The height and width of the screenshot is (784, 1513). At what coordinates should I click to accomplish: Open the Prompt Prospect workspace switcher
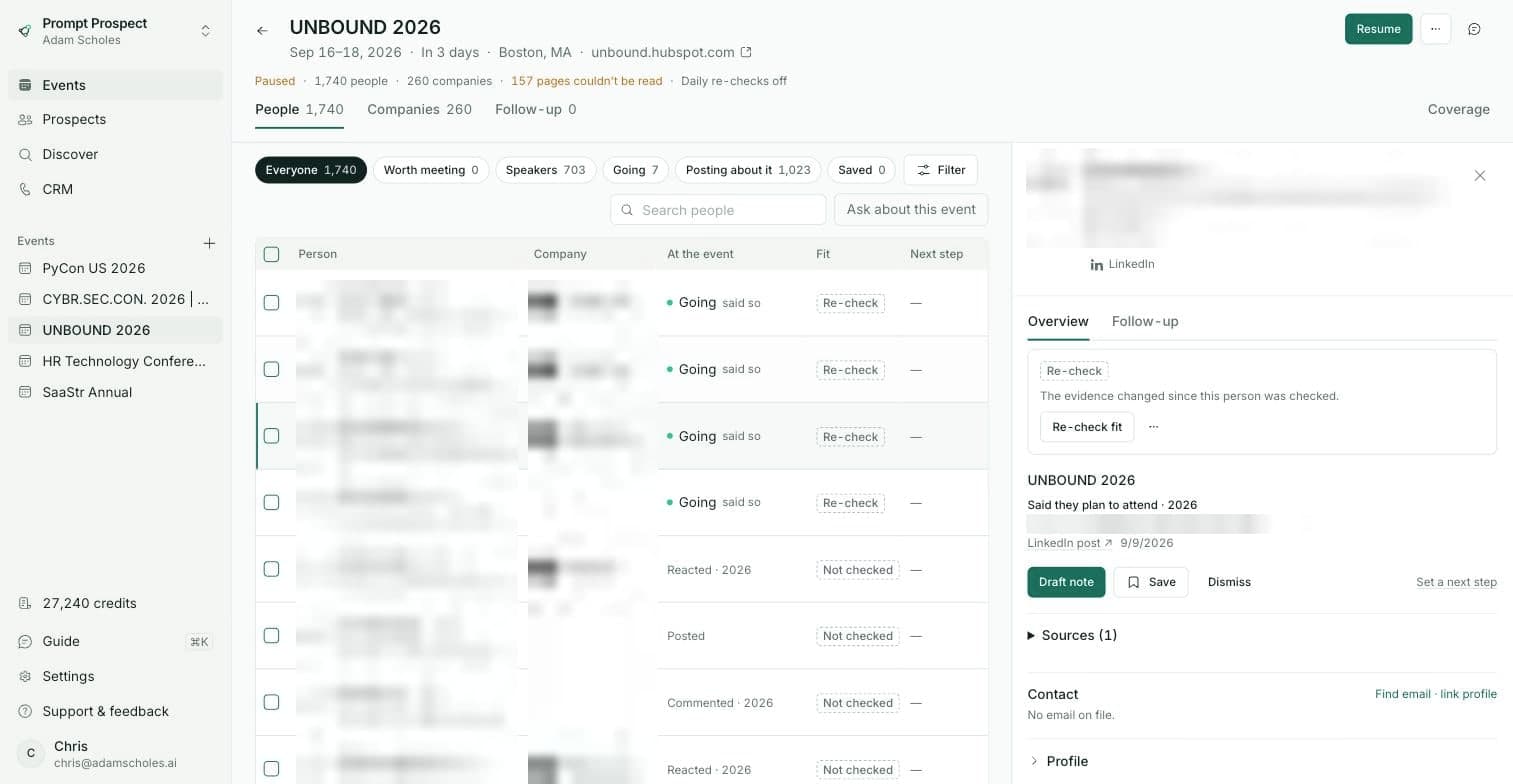tap(115, 31)
